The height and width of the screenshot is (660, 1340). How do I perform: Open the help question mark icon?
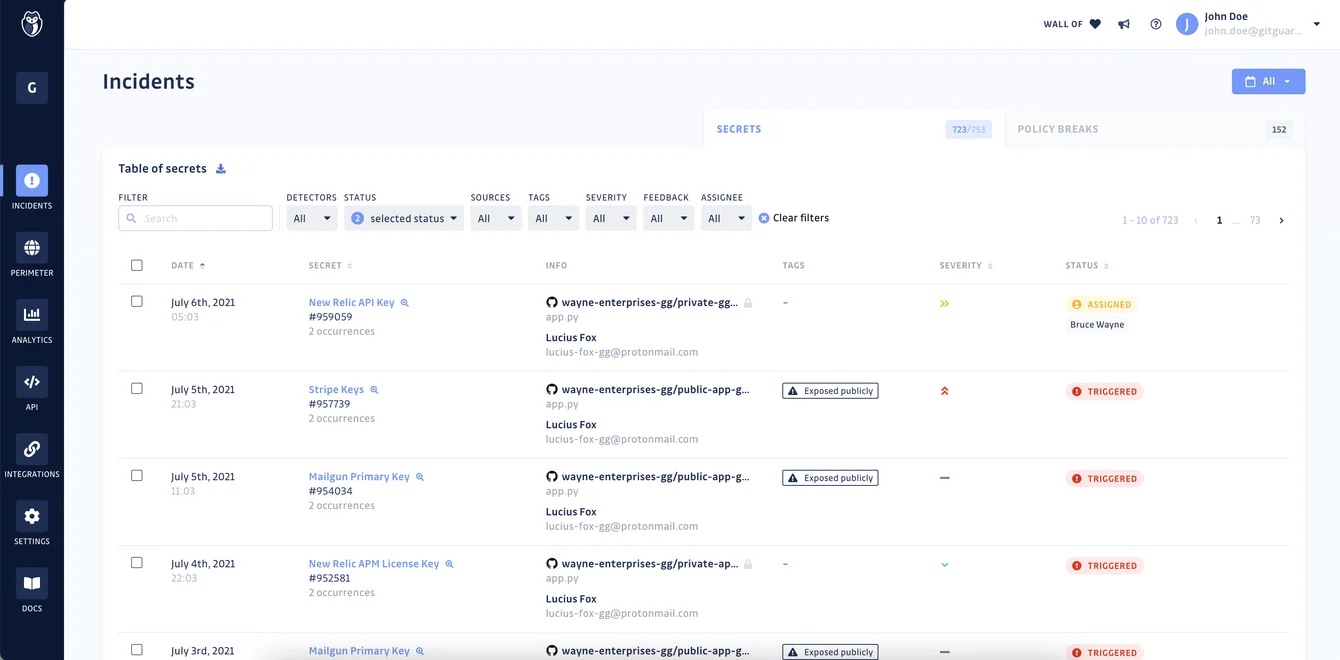coord(1156,24)
